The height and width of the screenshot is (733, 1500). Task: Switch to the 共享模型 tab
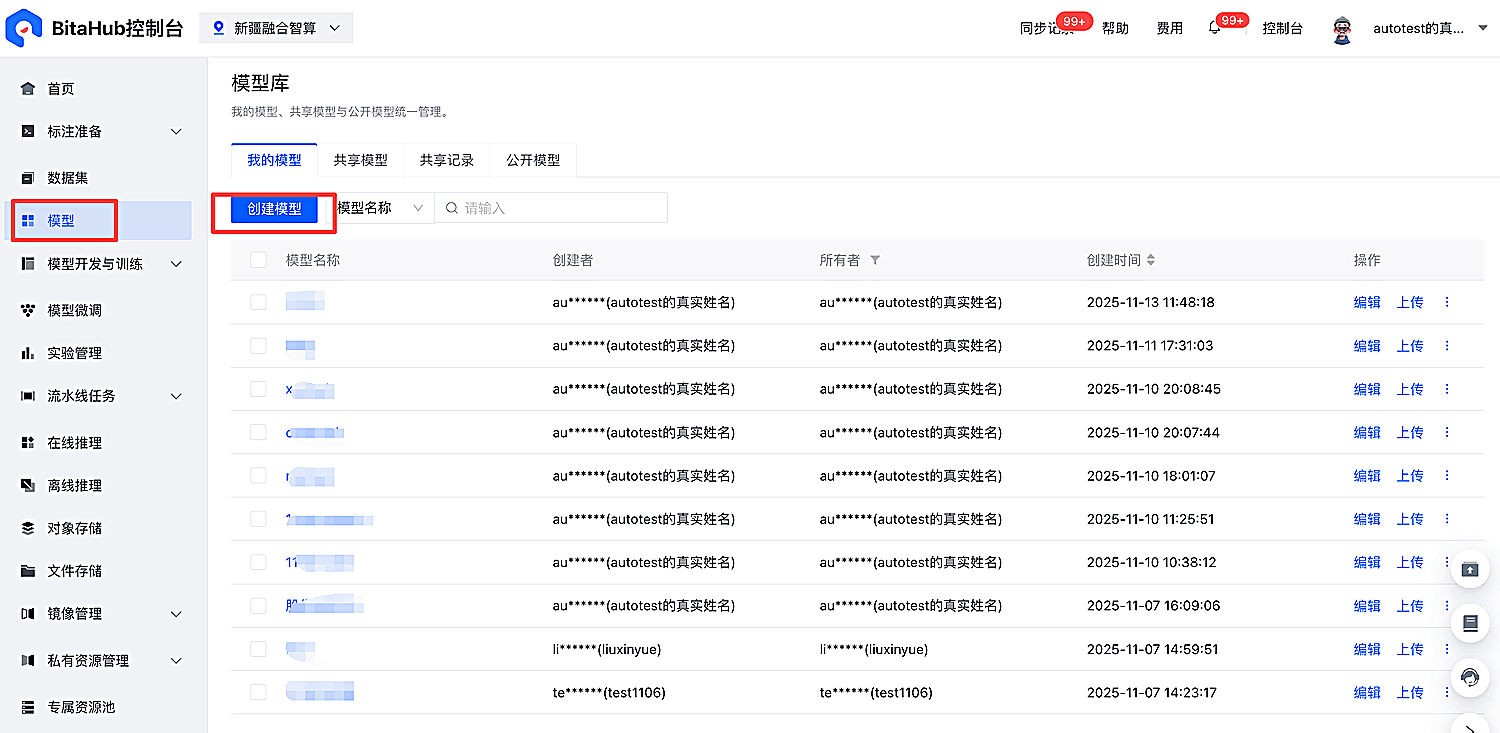(x=360, y=160)
